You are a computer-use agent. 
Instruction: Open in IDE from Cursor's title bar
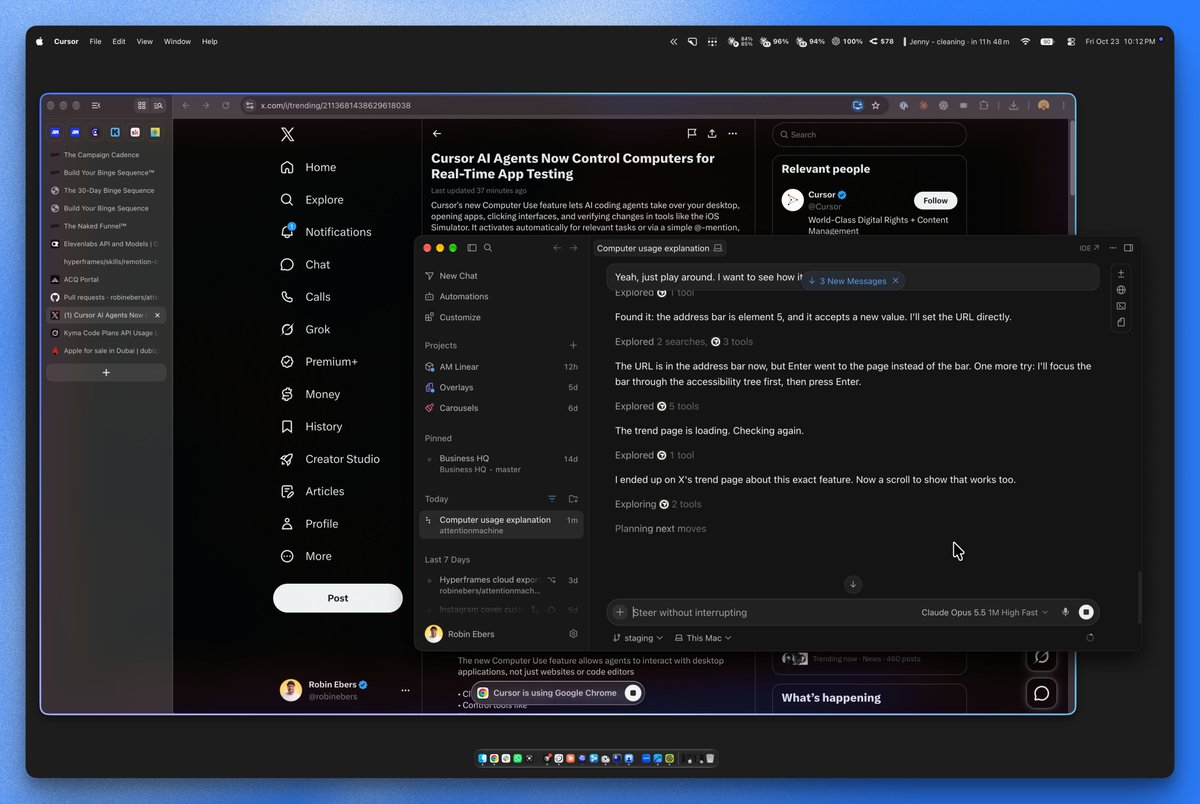(x=1089, y=248)
